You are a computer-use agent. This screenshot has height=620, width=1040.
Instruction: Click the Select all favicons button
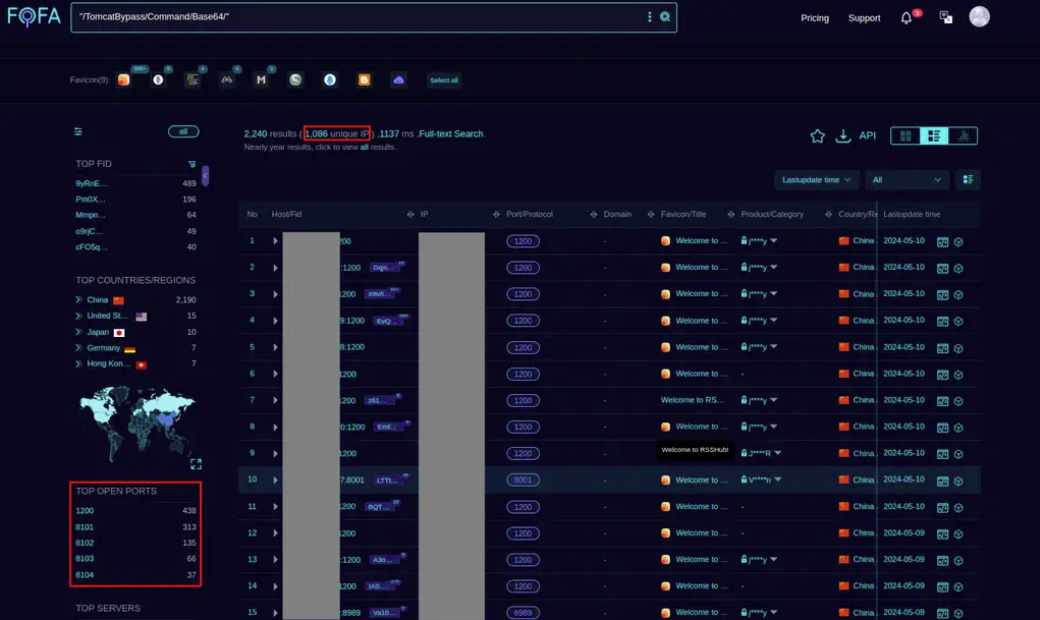pyautogui.click(x=444, y=80)
